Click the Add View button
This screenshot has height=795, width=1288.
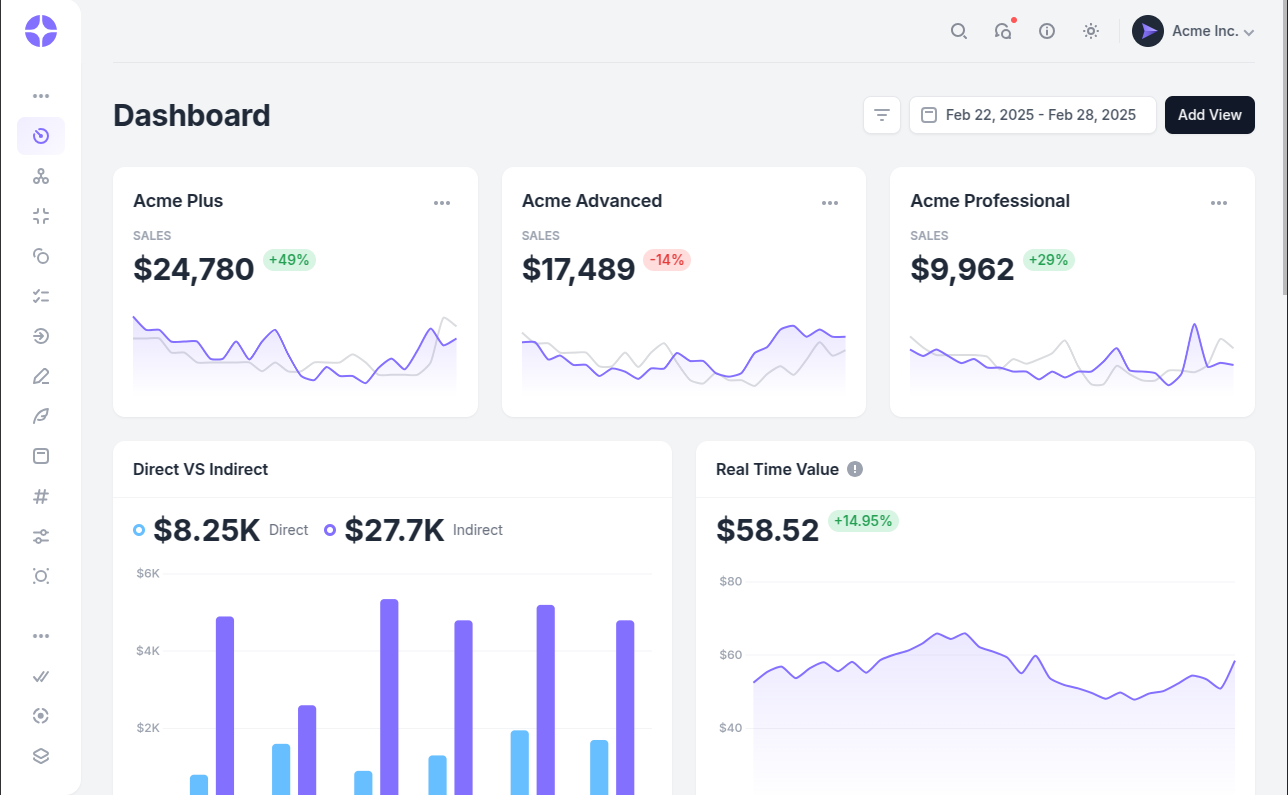1209,115
